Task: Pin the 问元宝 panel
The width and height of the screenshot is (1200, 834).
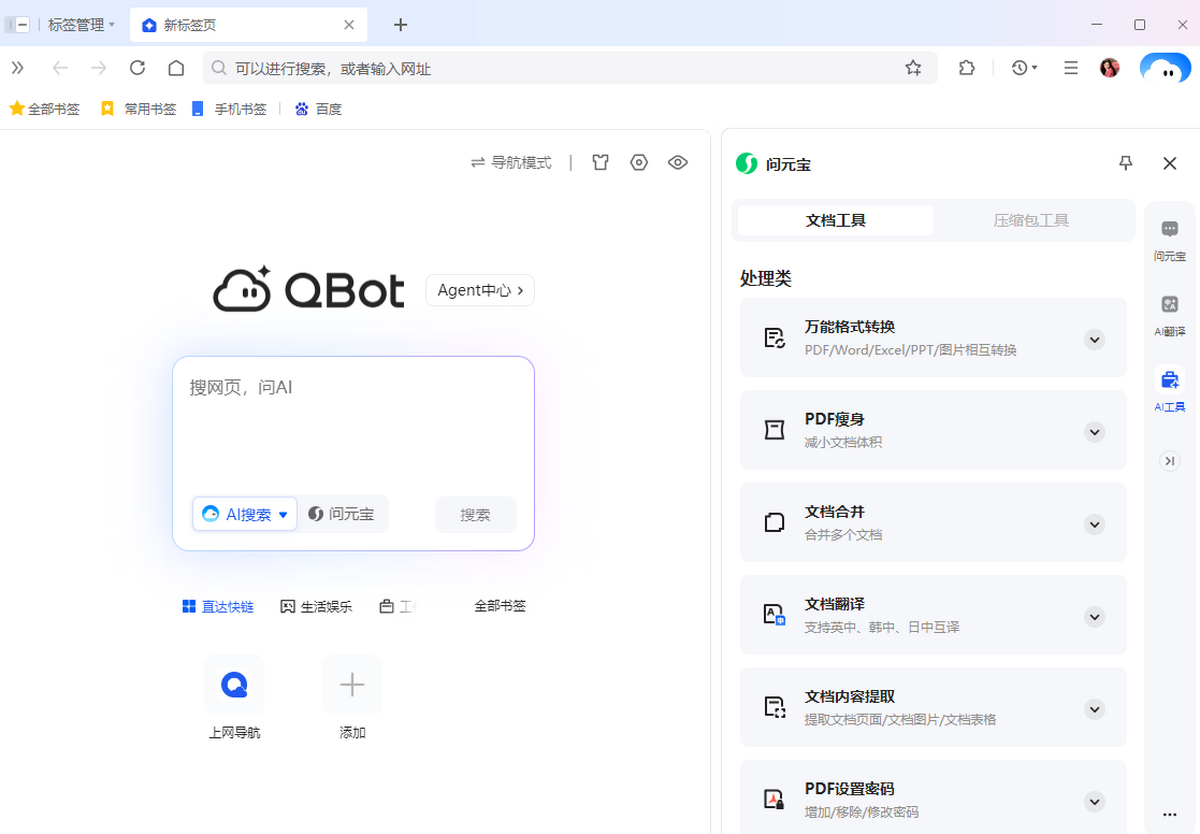Action: pos(1126,162)
